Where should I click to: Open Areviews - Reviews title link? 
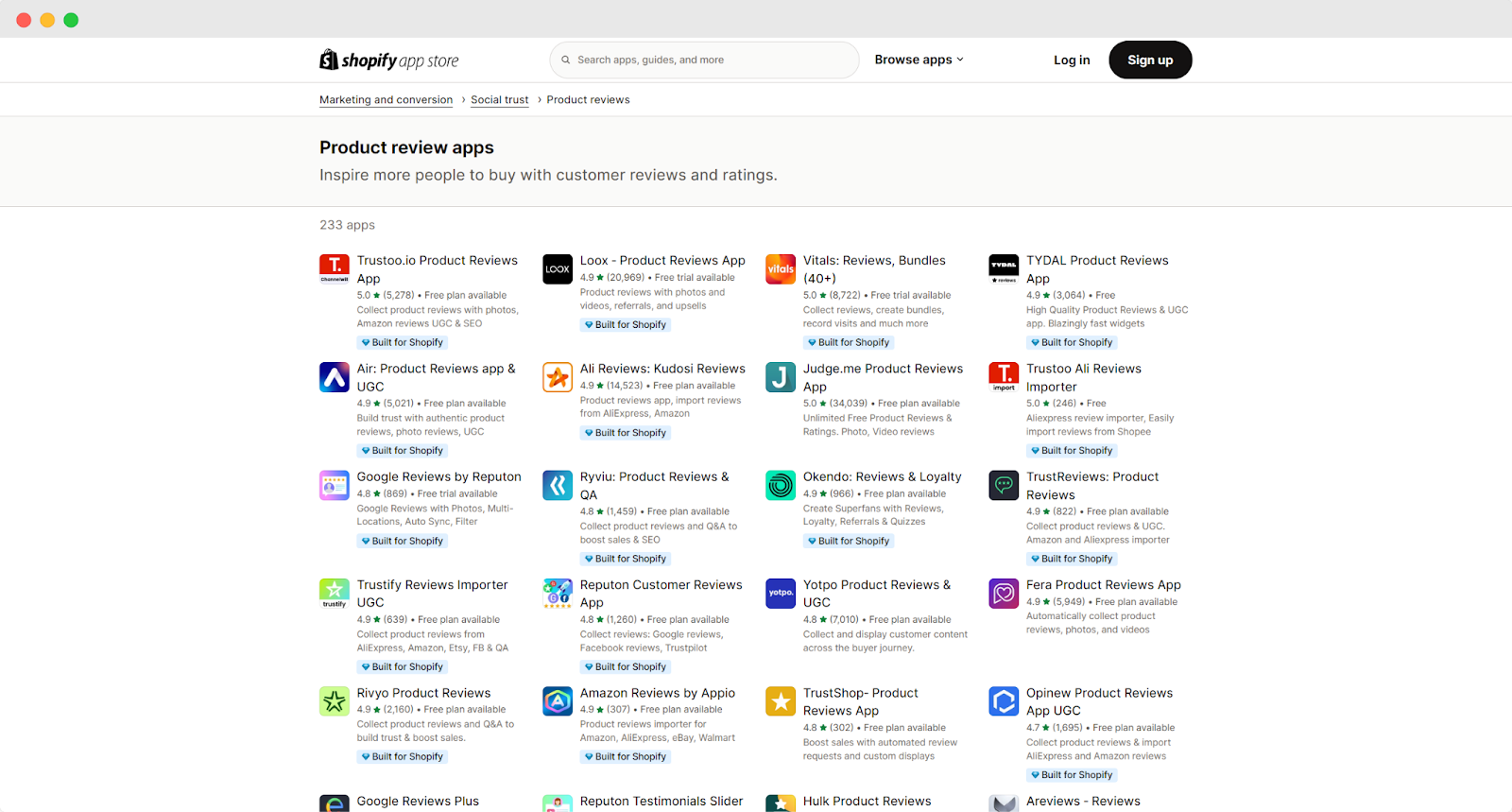point(1083,801)
